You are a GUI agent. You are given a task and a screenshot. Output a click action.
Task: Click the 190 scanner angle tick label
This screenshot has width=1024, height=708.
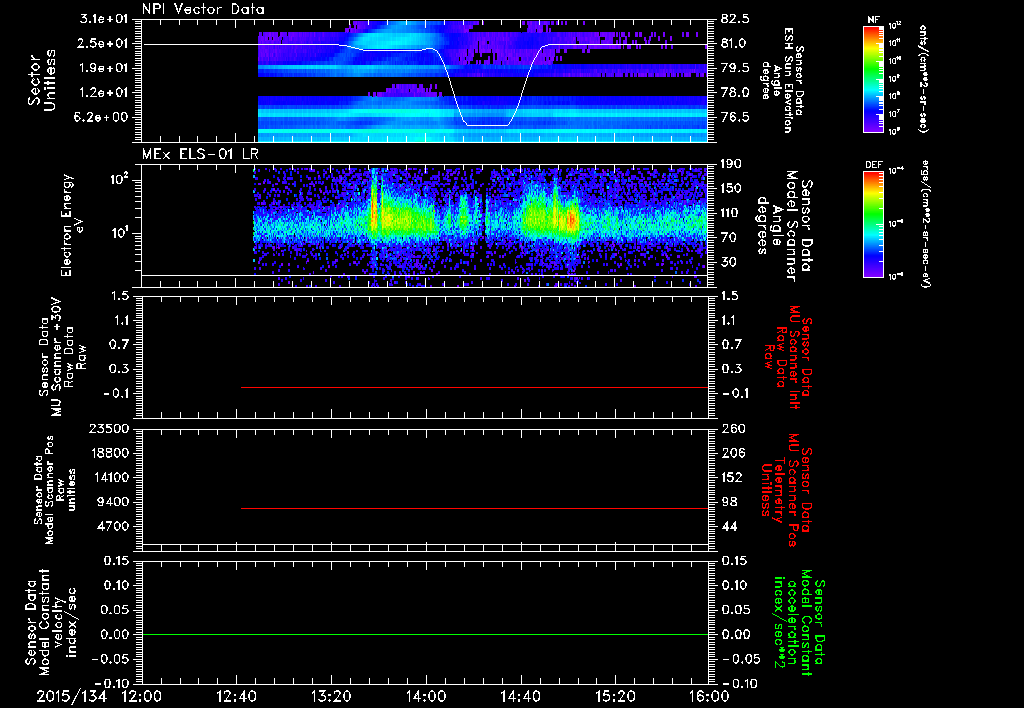[x=731, y=164]
